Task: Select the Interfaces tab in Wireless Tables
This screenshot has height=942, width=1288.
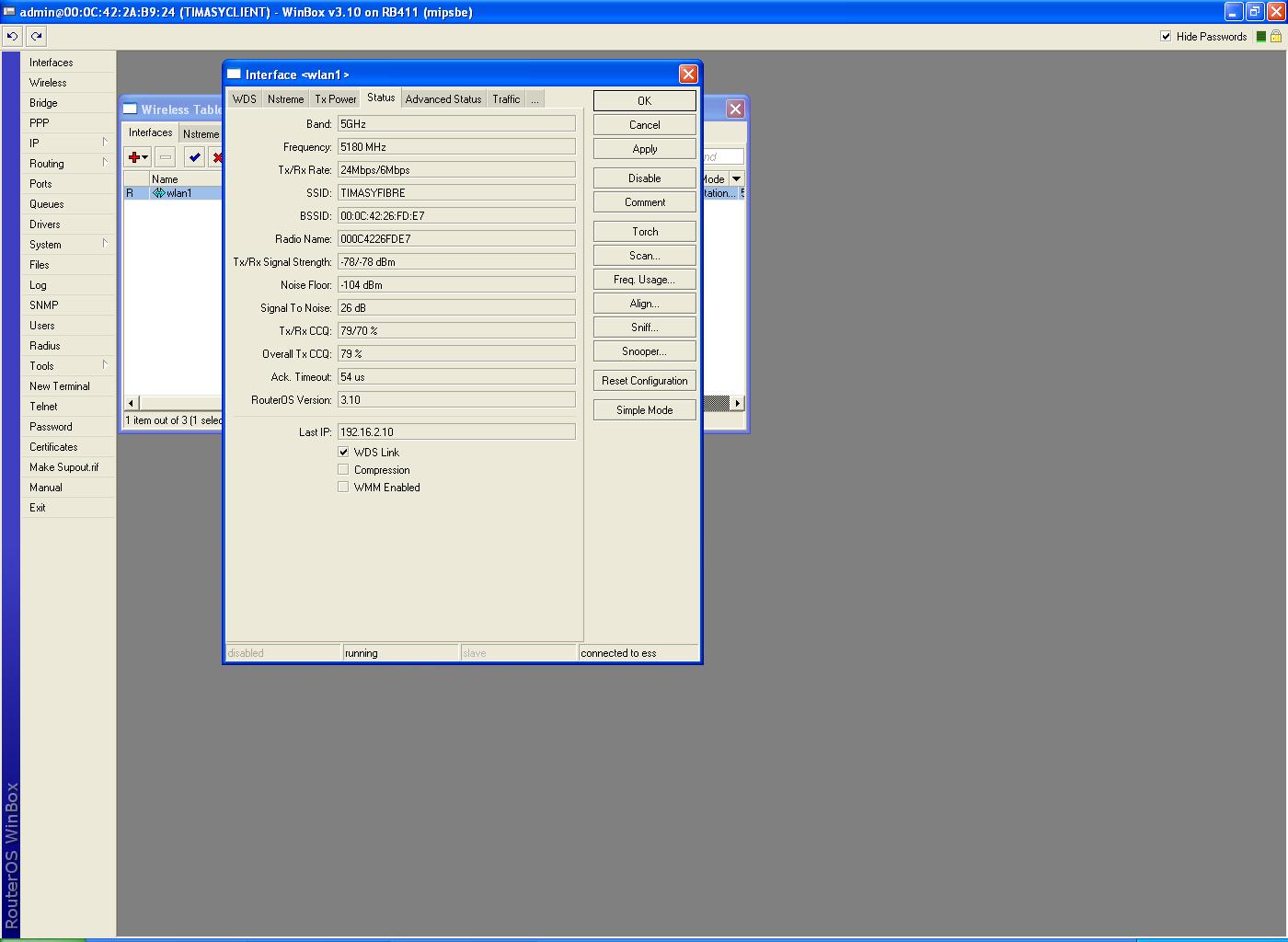Action: point(151,132)
